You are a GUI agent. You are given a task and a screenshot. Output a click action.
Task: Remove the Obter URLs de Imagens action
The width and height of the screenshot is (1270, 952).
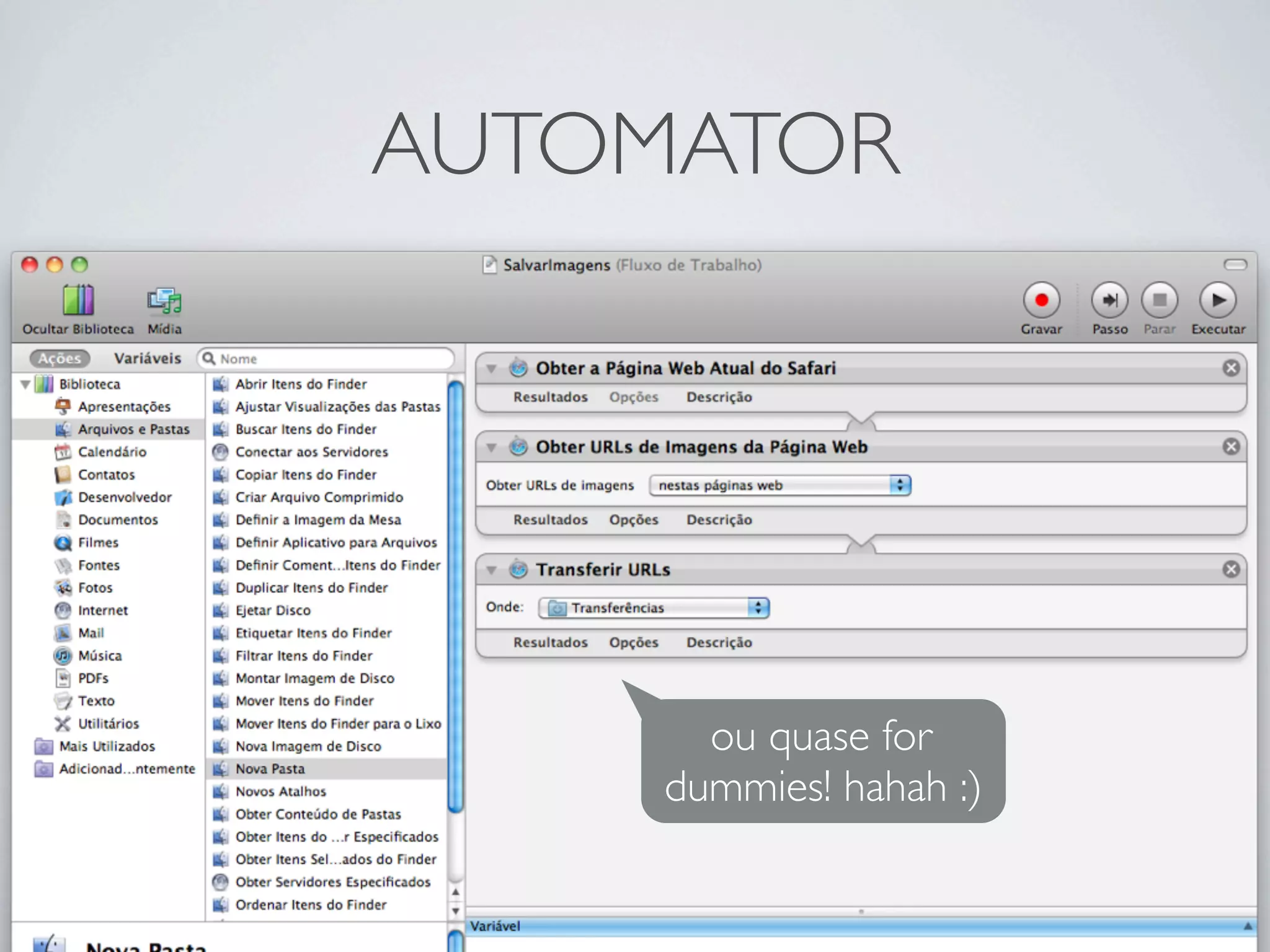1231,447
